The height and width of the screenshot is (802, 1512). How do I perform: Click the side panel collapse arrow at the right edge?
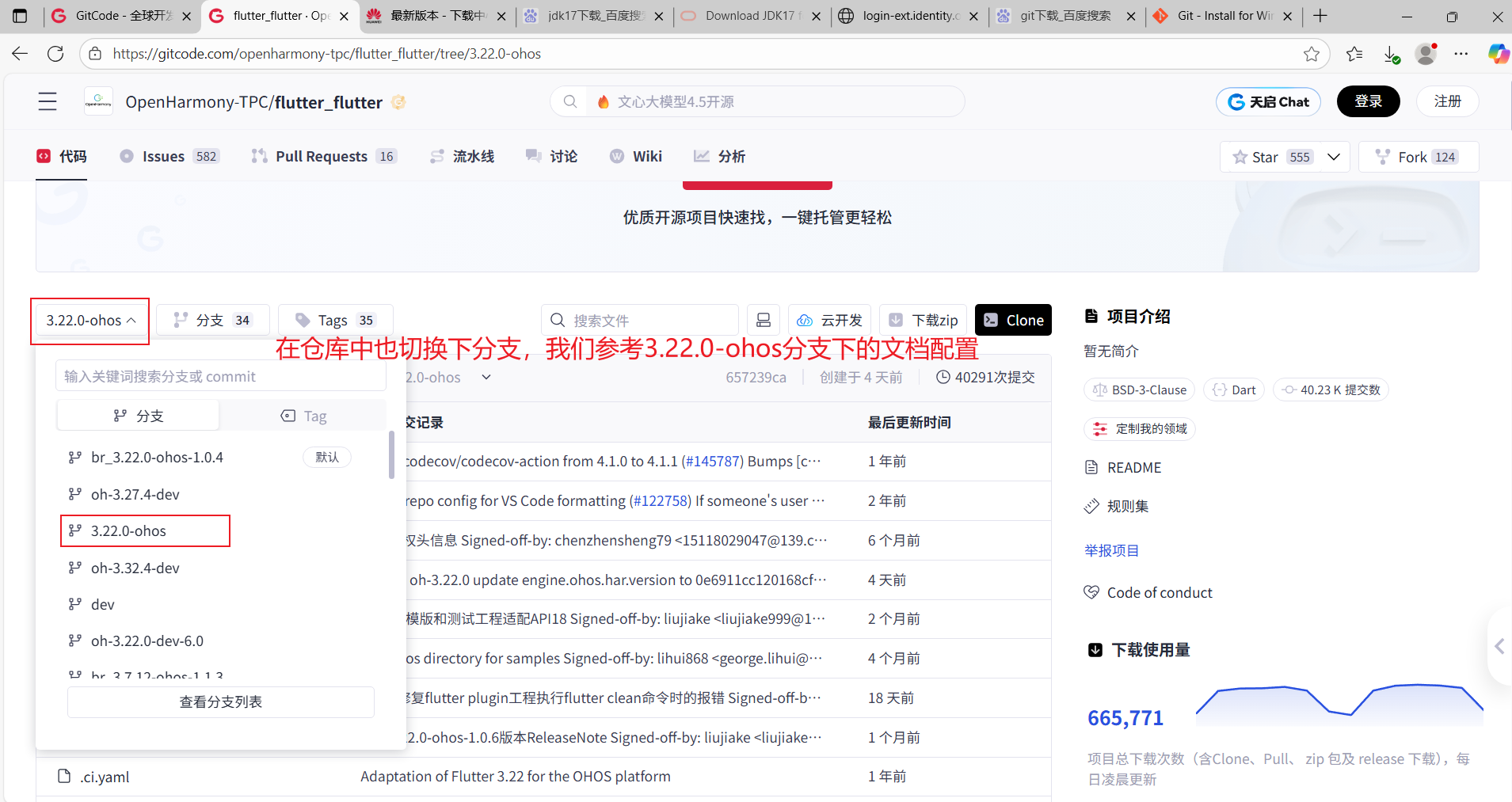pyautogui.click(x=1499, y=646)
